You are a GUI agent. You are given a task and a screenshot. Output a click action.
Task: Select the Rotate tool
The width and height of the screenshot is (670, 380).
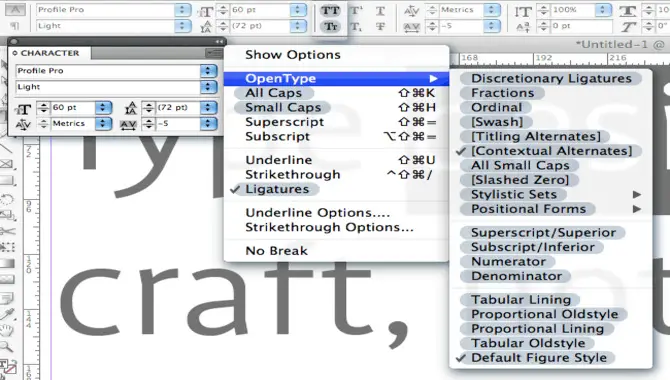click(x=7, y=199)
